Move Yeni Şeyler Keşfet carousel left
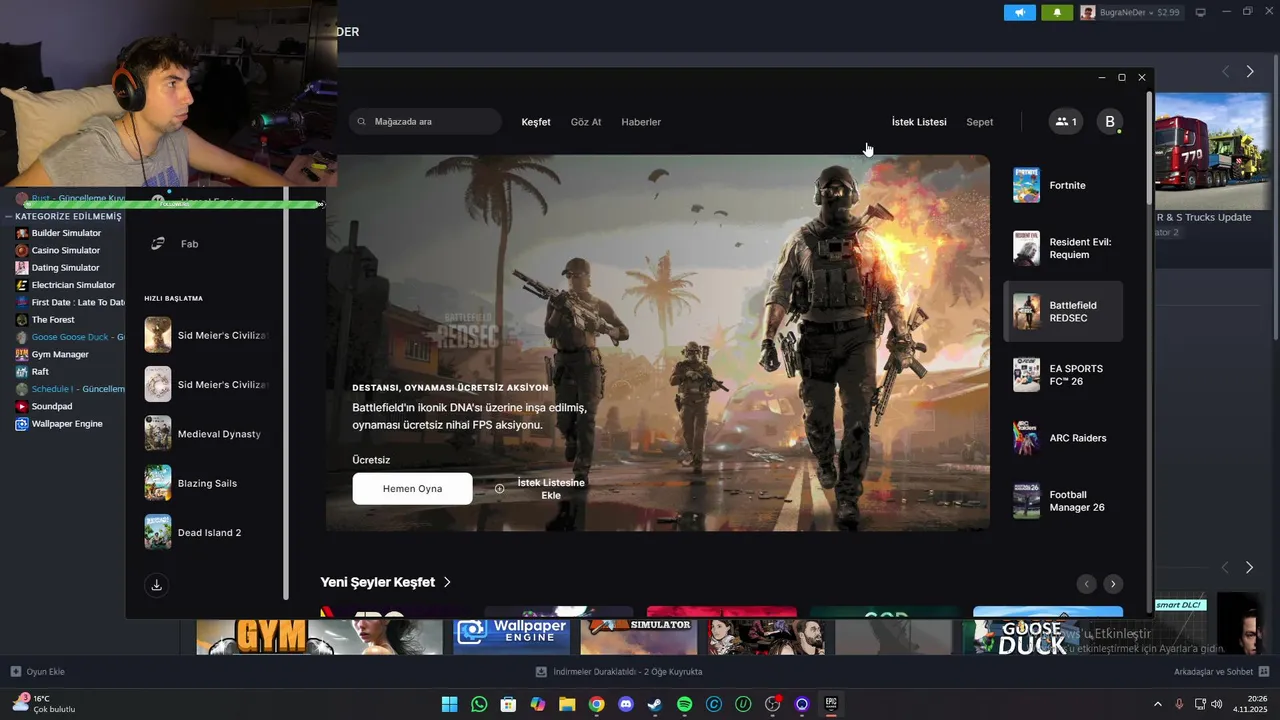The image size is (1280, 720). click(1086, 584)
